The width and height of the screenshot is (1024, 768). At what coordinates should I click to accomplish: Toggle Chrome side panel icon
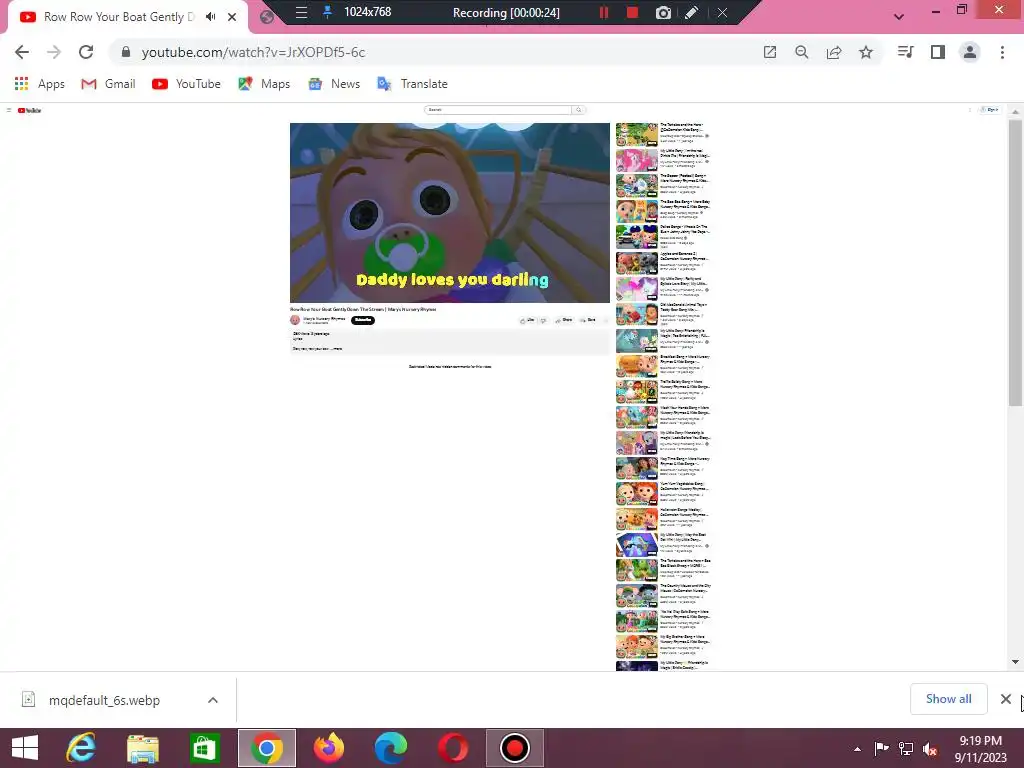(938, 52)
